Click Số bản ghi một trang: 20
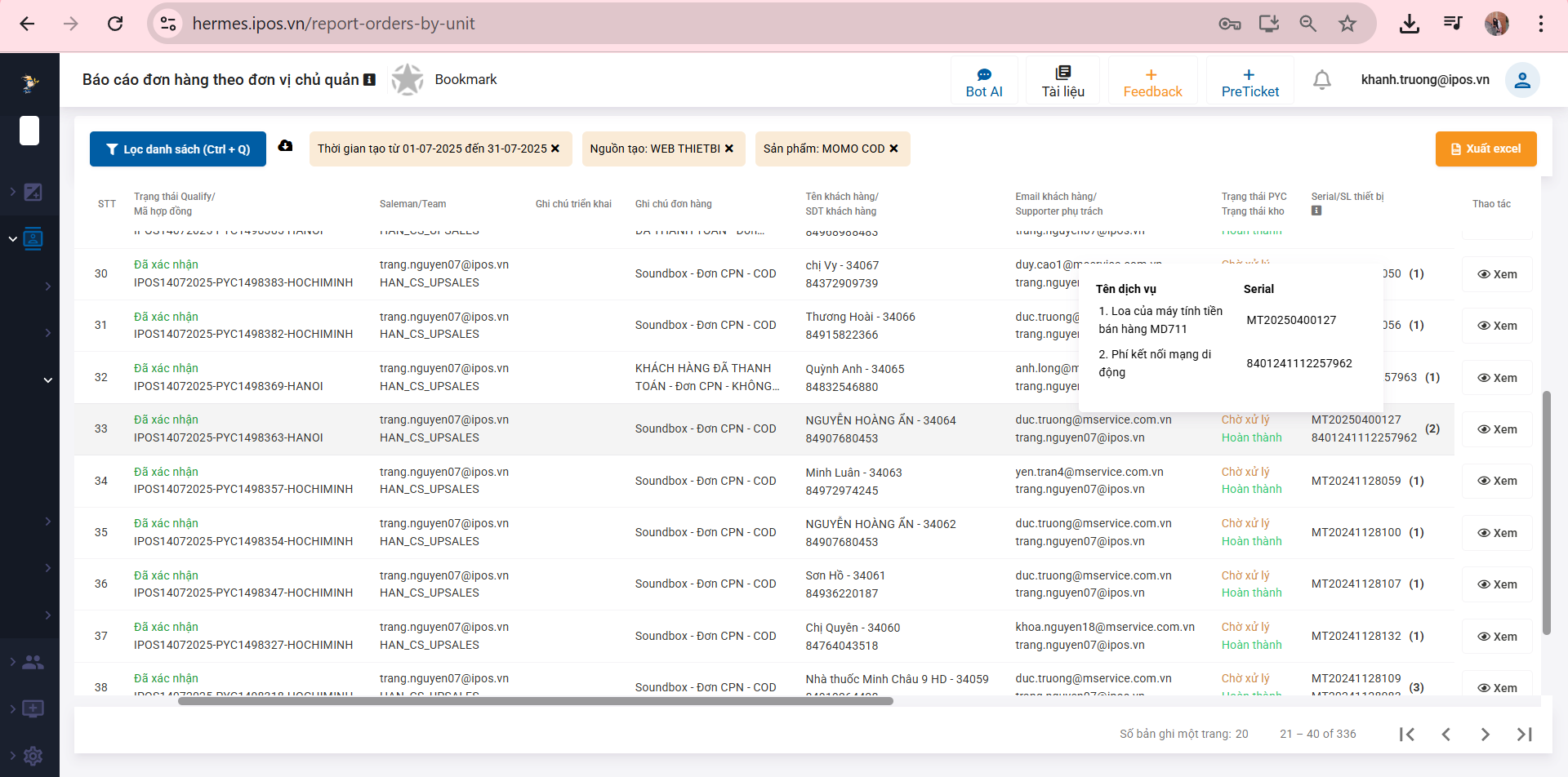Image resolution: width=1568 pixels, height=777 pixels. (1183, 734)
